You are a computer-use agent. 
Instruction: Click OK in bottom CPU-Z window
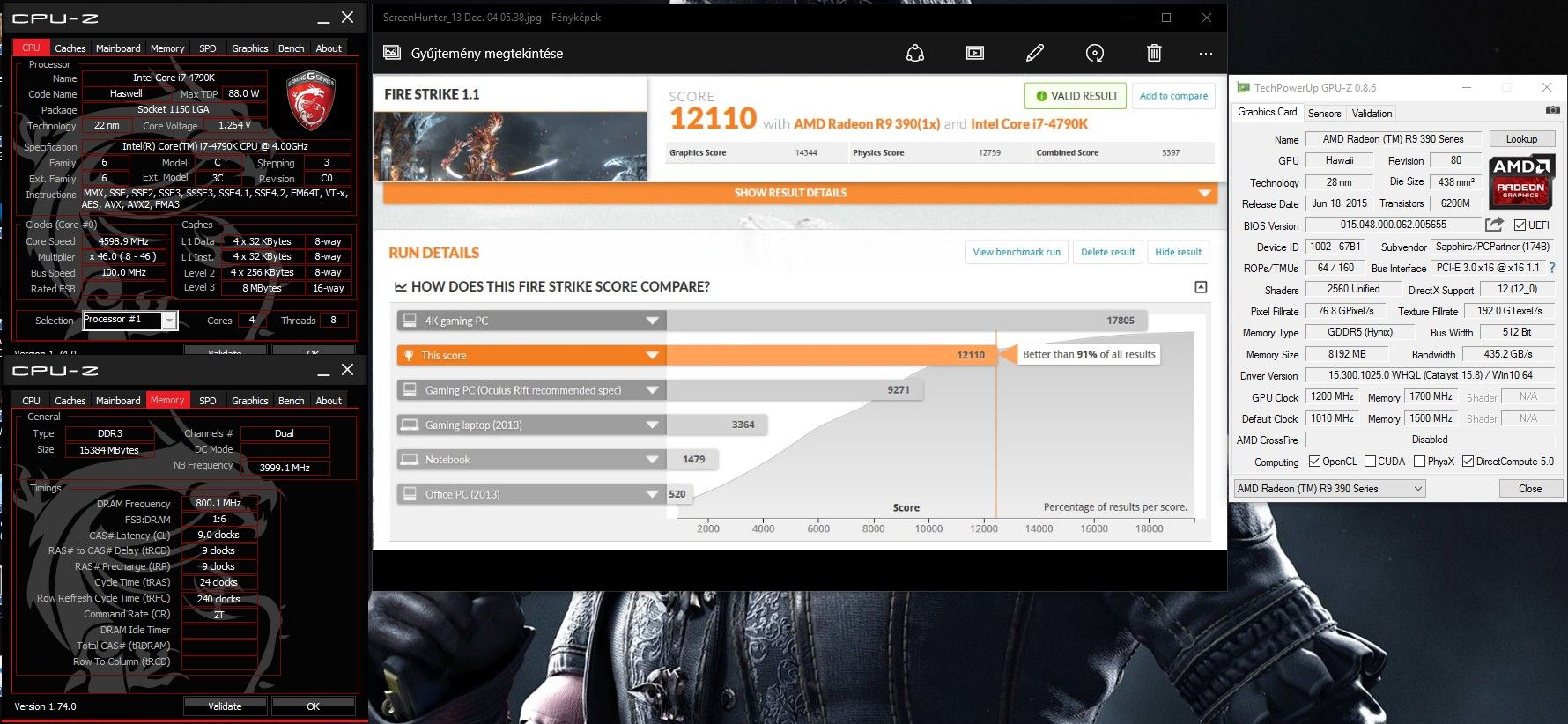(x=314, y=706)
